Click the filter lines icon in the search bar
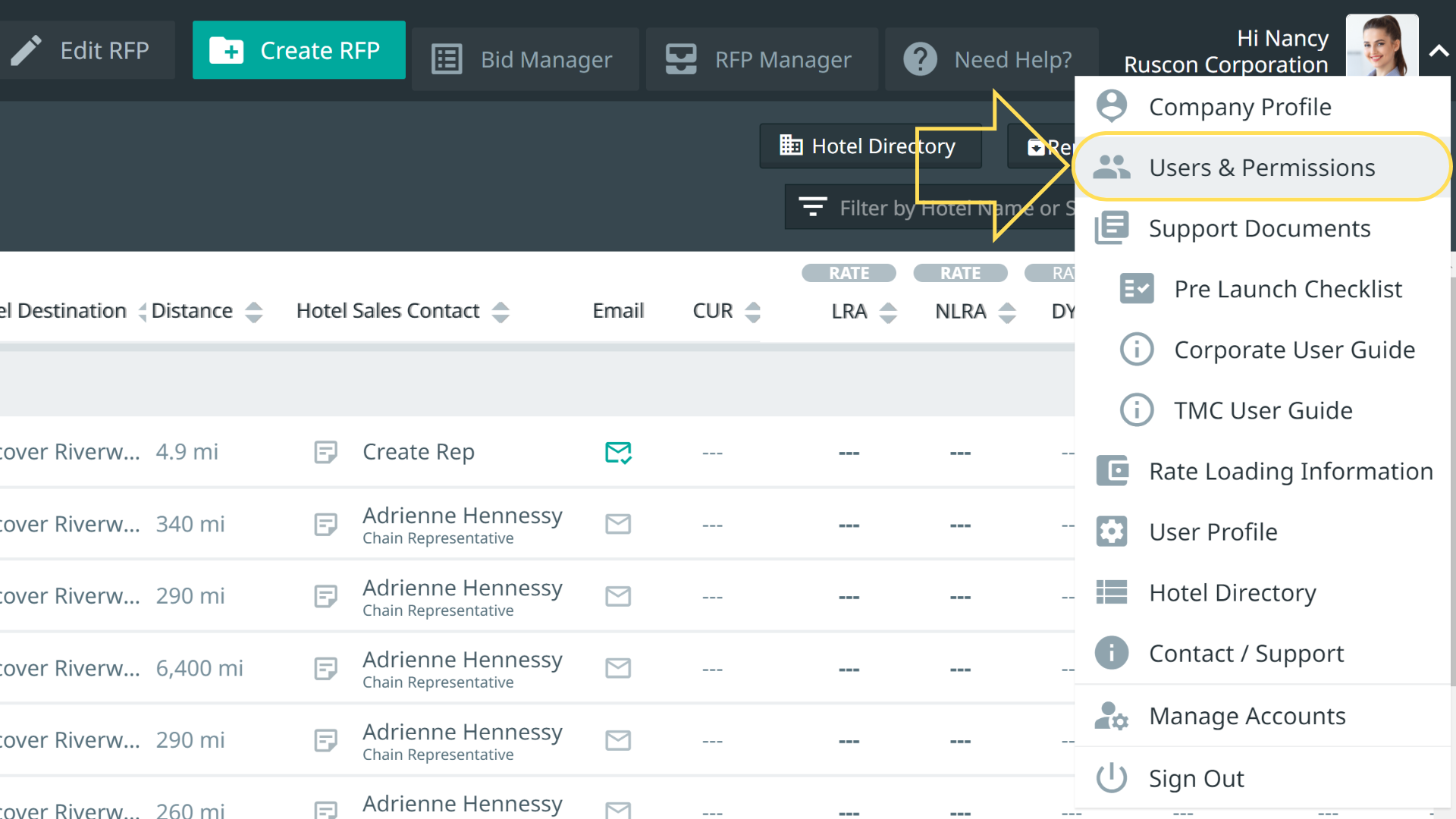1456x819 pixels. pyautogui.click(x=812, y=207)
